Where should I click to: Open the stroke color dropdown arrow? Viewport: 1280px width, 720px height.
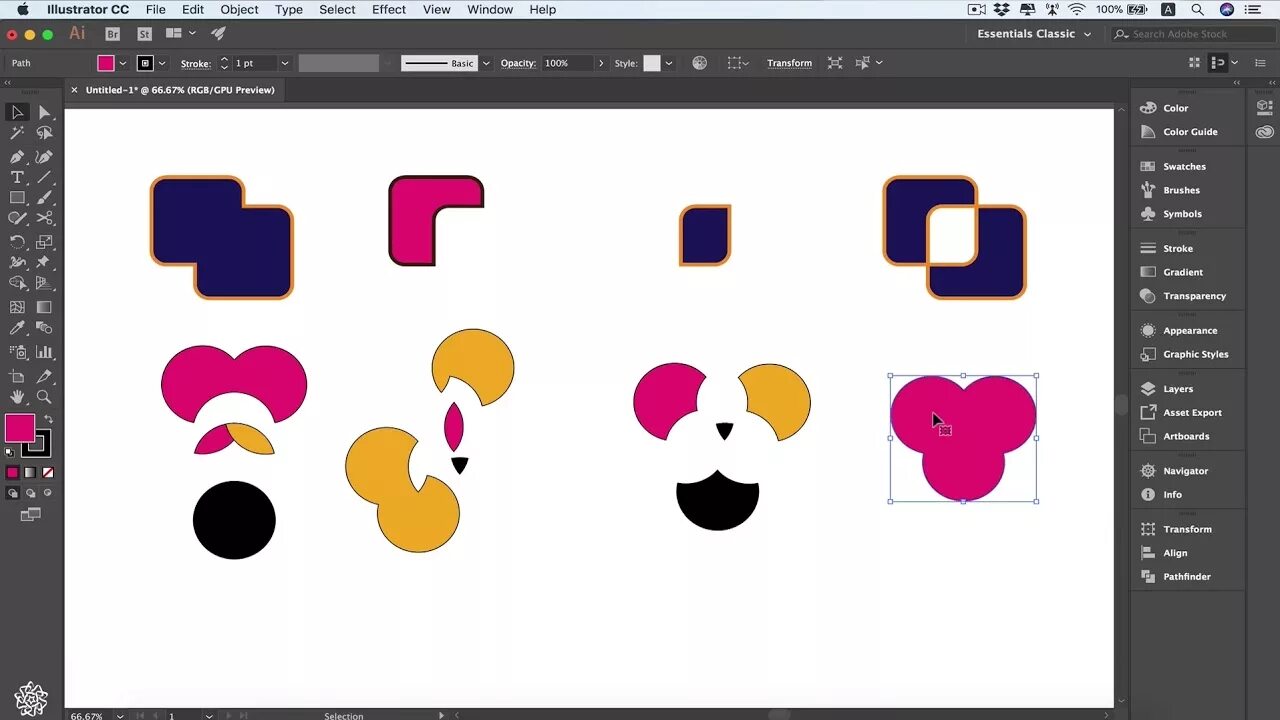162,63
